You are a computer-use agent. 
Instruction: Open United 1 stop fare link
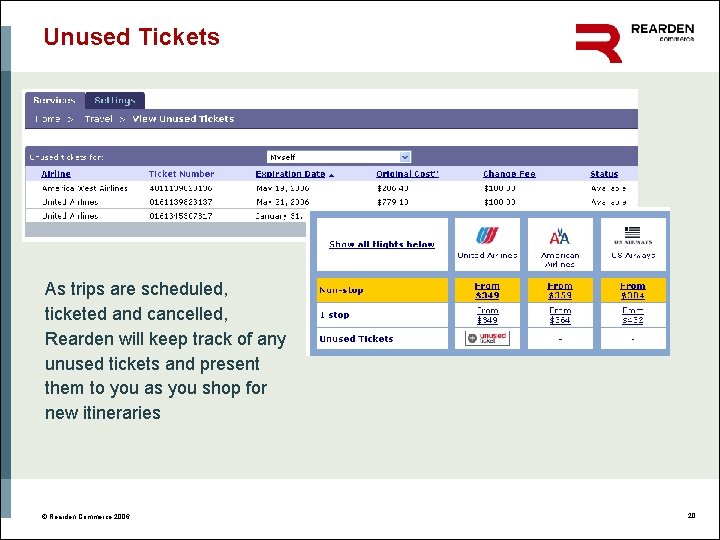[x=487, y=315]
